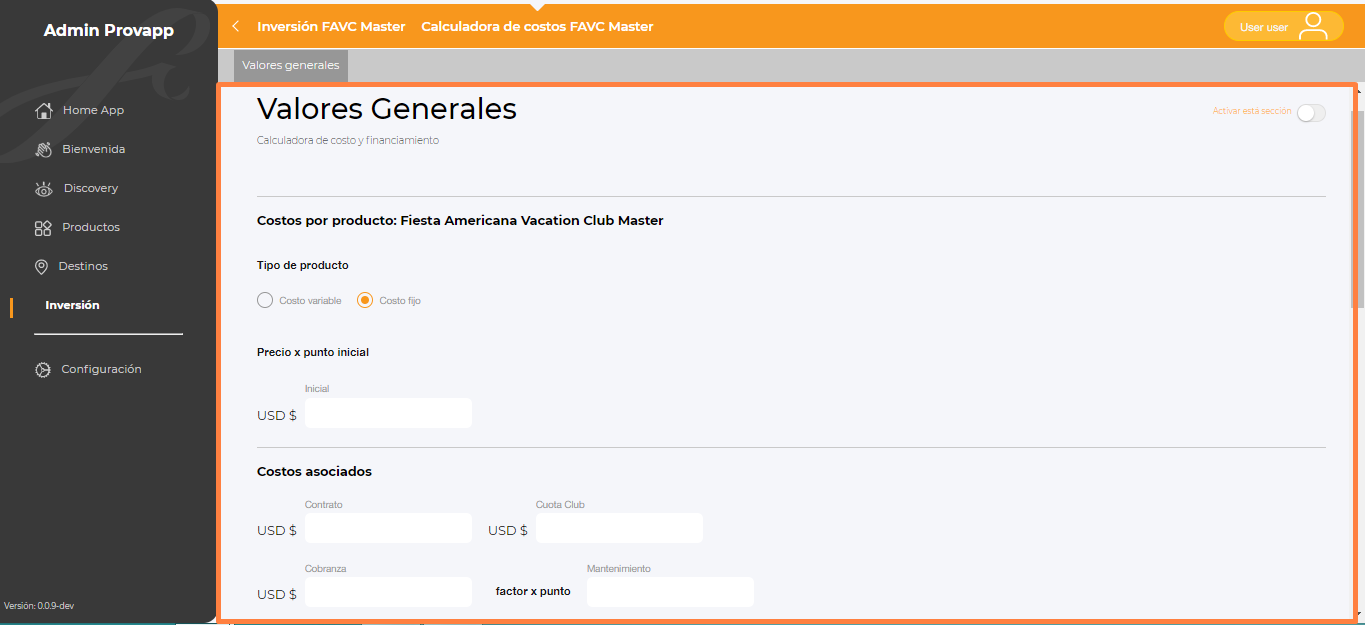Click the Calculadora de costos FAVC Master title
This screenshot has height=625, width=1365.
(537, 27)
